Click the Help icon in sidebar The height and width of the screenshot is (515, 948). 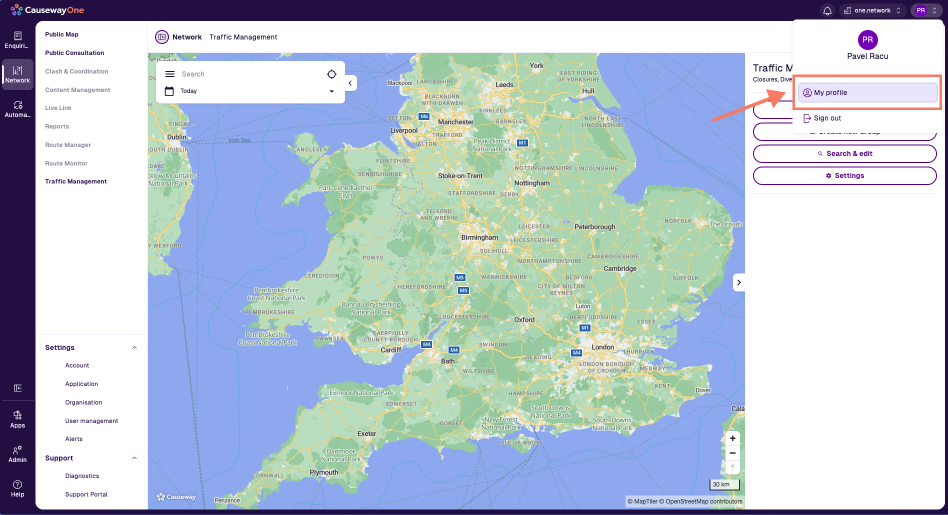point(17,487)
